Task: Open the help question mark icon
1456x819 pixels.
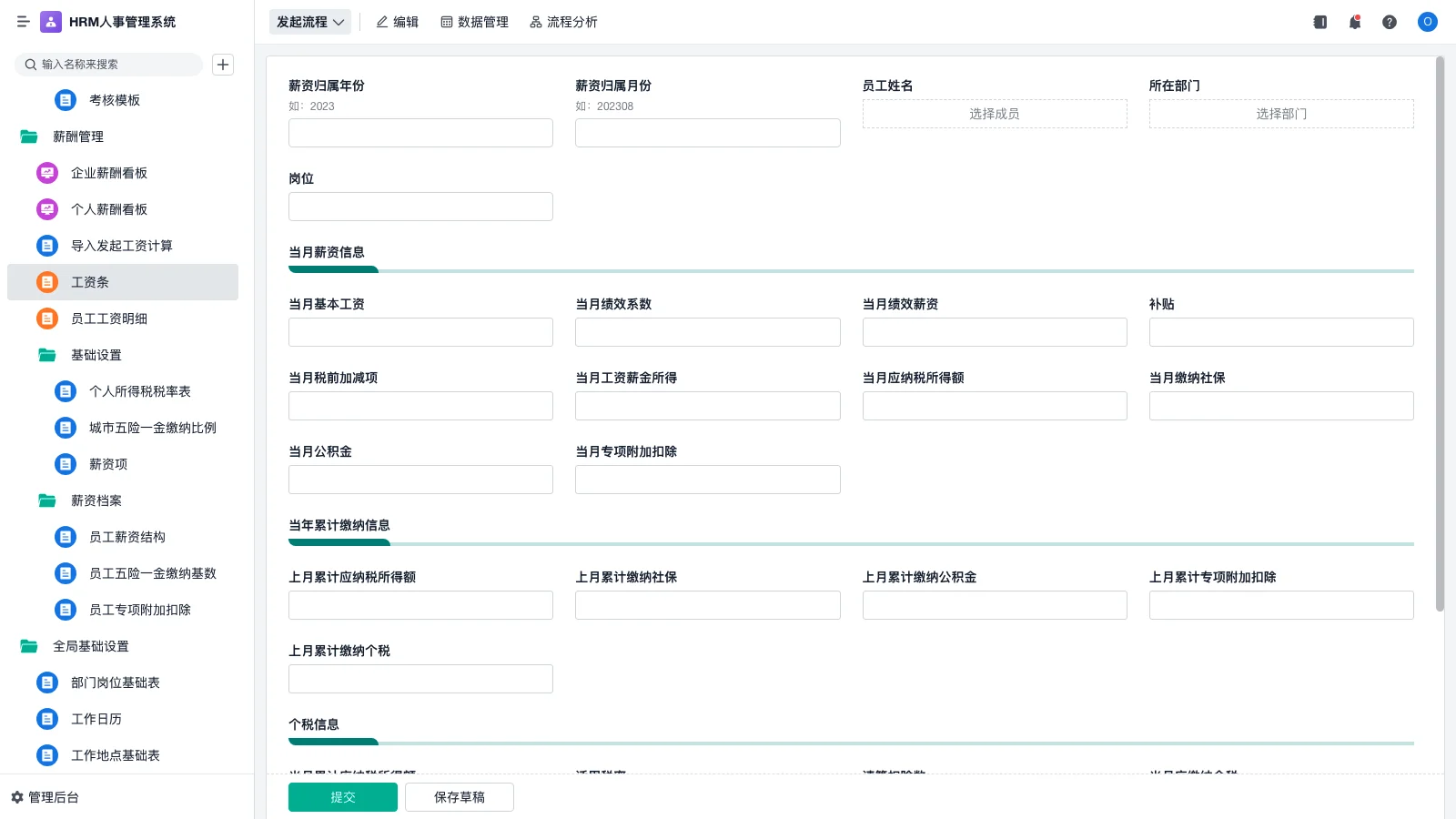Action: tap(1390, 22)
